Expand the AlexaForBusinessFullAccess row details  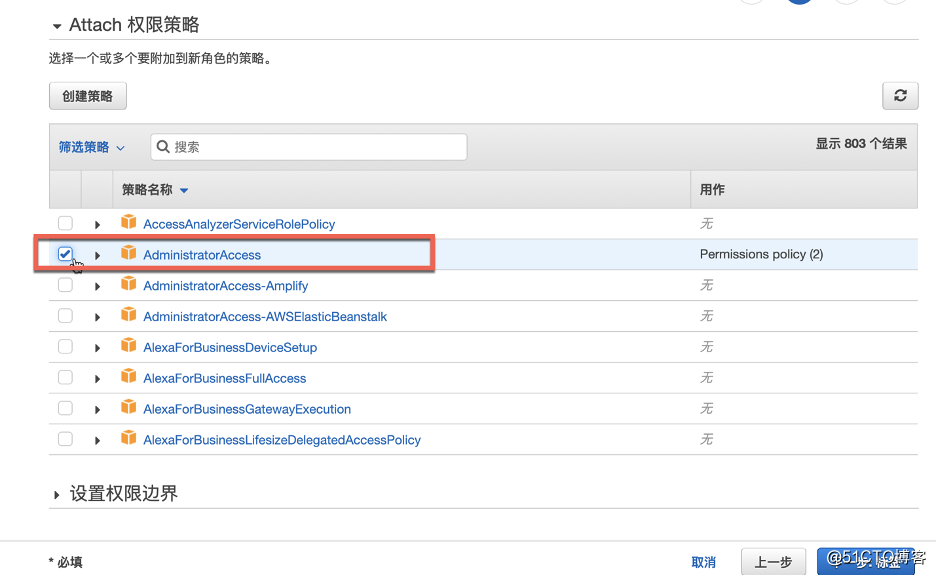tap(97, 379)
